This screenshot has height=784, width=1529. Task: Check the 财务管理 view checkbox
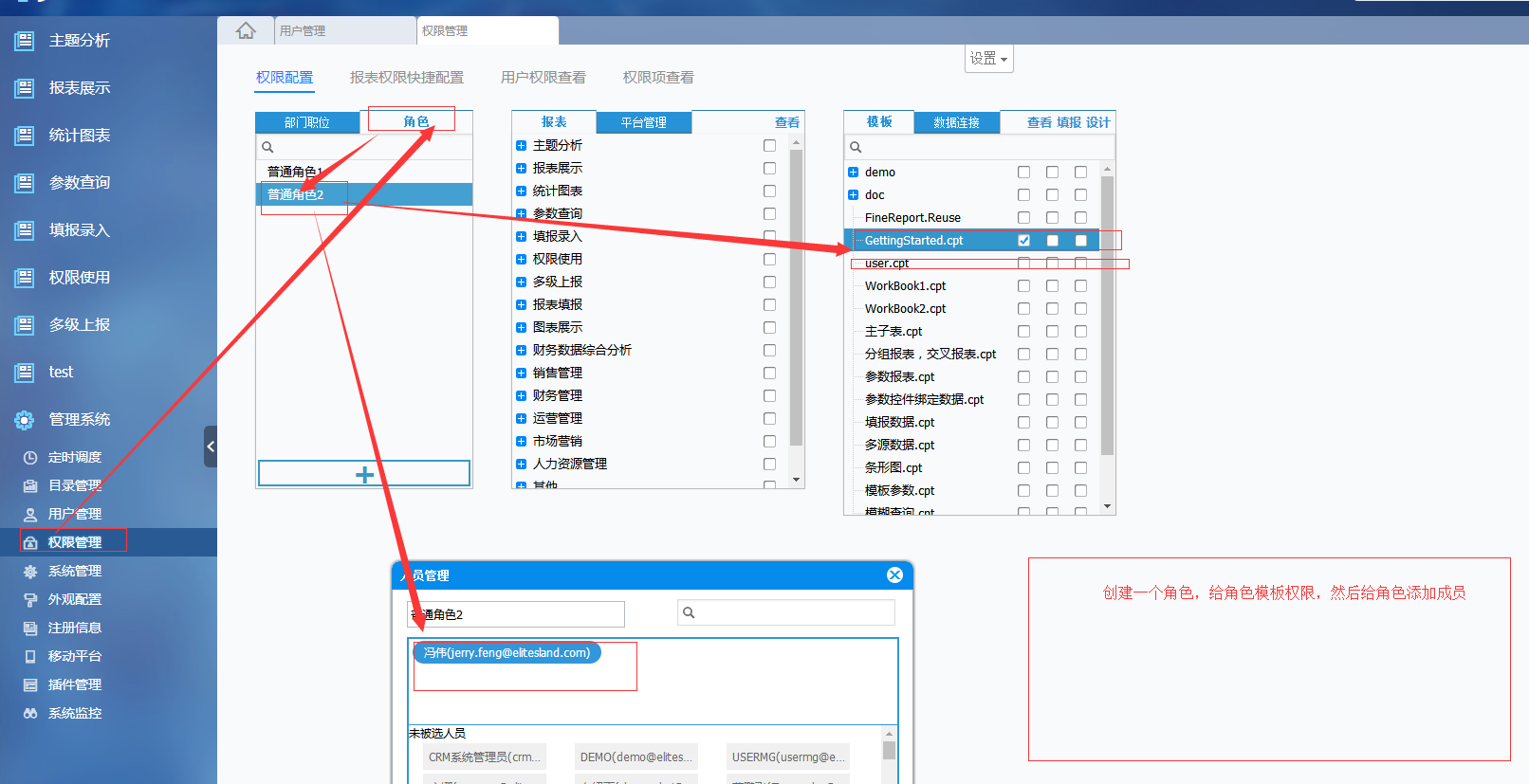(x=769, y=395)
